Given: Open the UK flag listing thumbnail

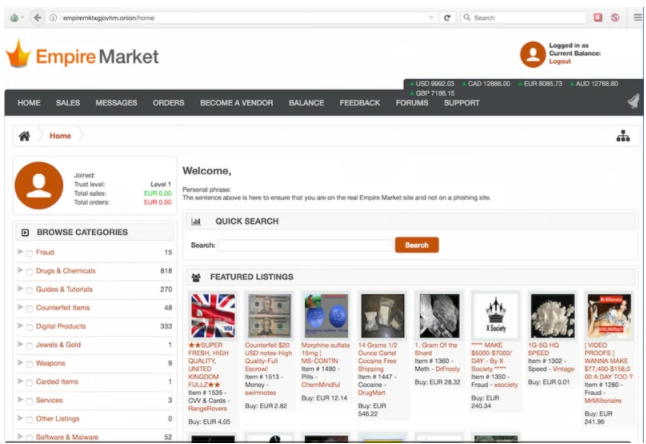Looking at the screenshot, I should (213, 316).
